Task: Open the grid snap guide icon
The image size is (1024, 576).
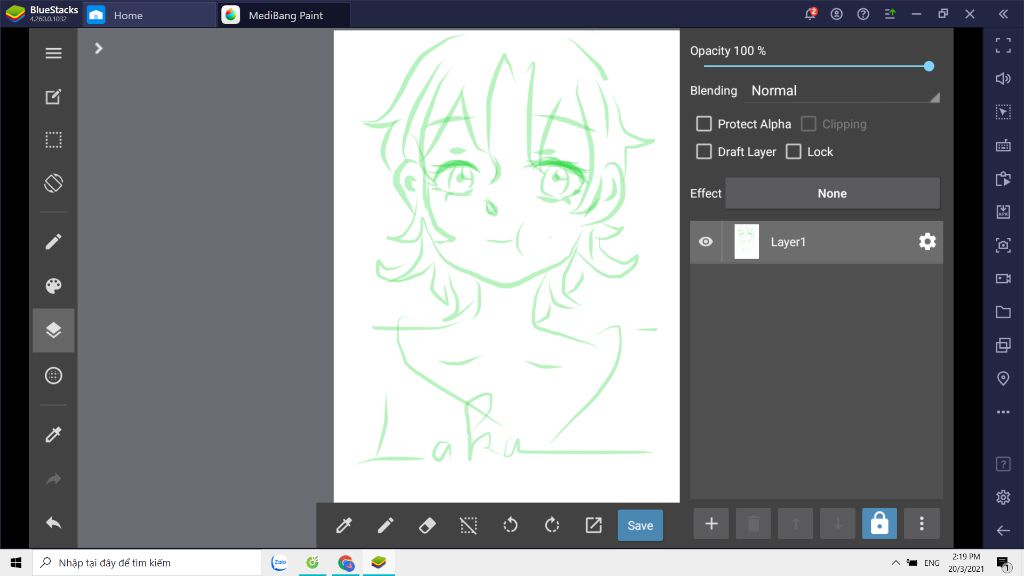Action: coord(54,376)
